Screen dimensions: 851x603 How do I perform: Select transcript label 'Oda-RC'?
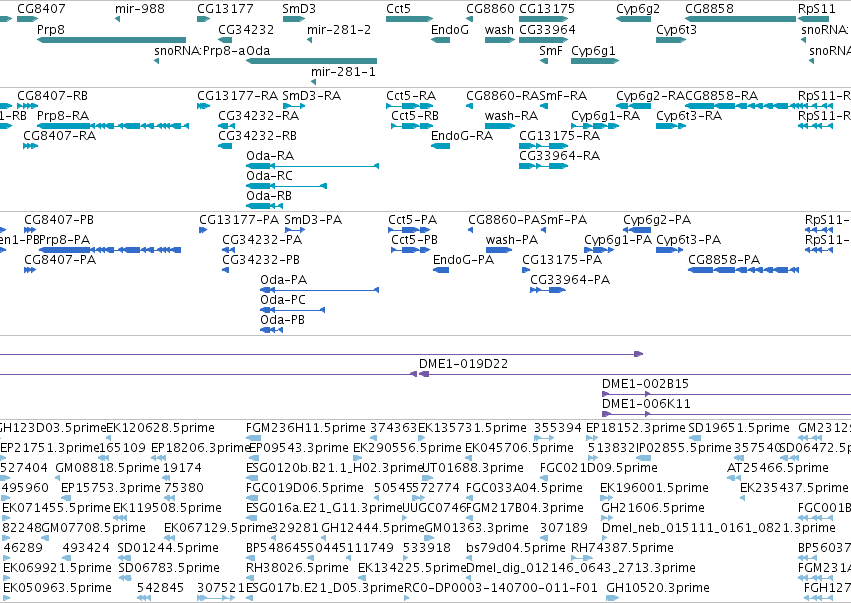click(x=269, y=176)
